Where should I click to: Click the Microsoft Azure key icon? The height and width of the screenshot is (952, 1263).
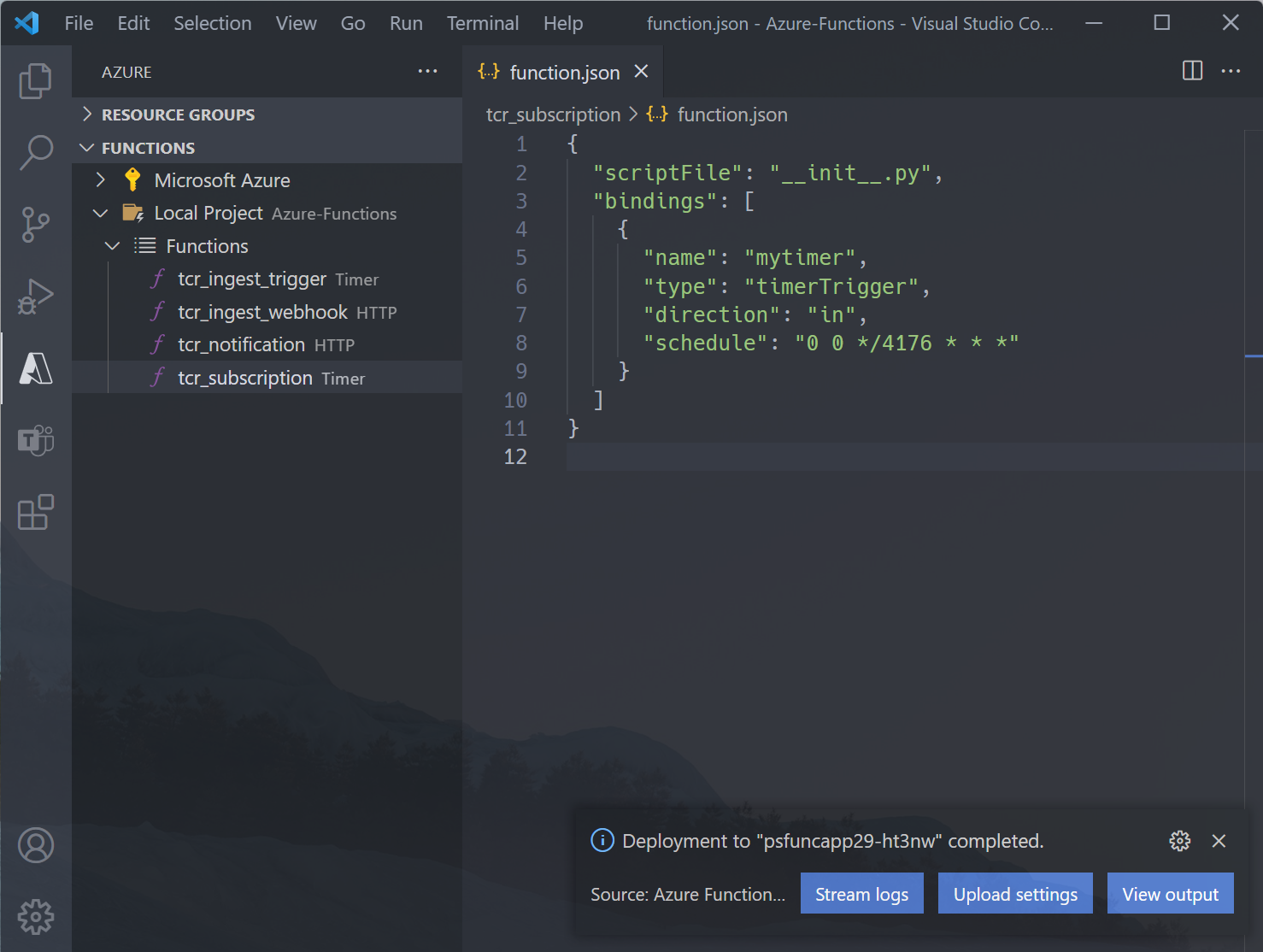(132, 180)
